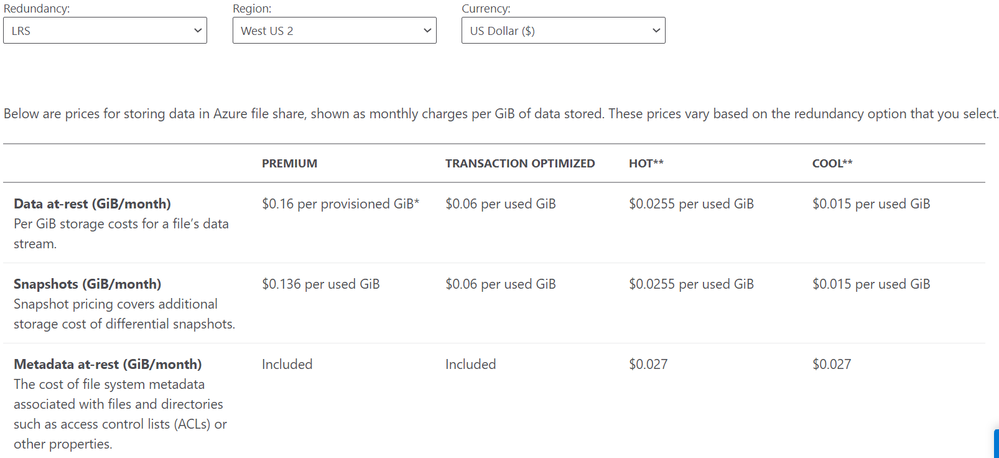Click the Currency field label

coord(485,9)
